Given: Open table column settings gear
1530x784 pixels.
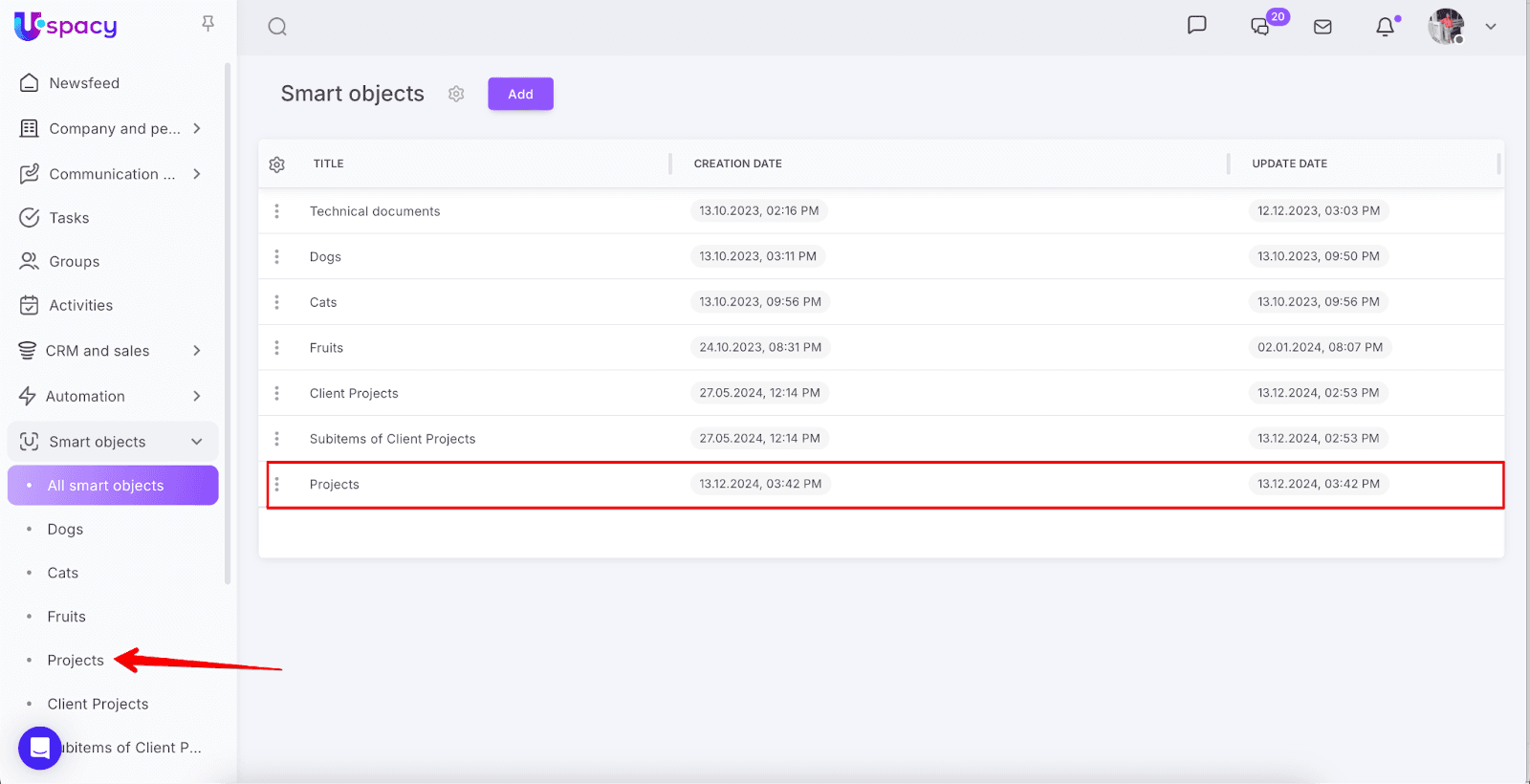Looking at the screenshot, I should (277, 164).
